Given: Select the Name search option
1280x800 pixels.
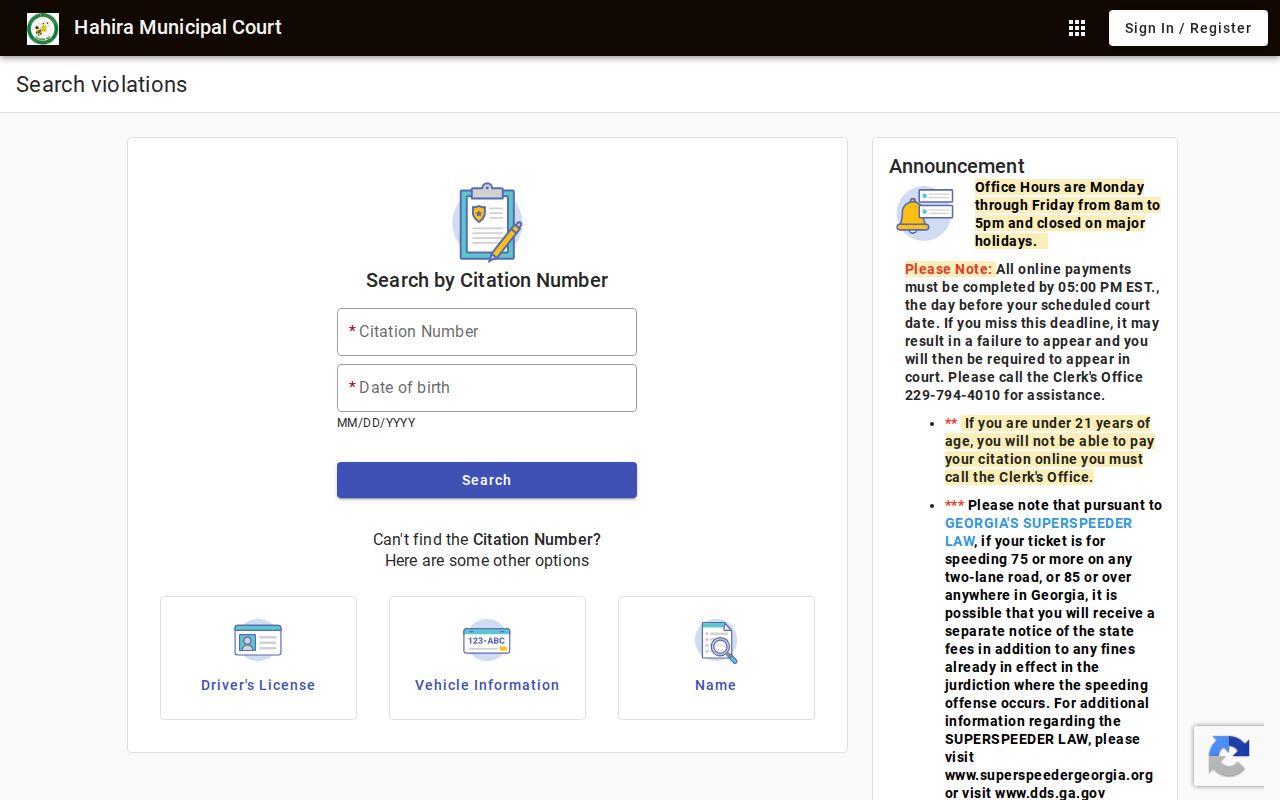Looking at the screenshot, I should (716, 658).
